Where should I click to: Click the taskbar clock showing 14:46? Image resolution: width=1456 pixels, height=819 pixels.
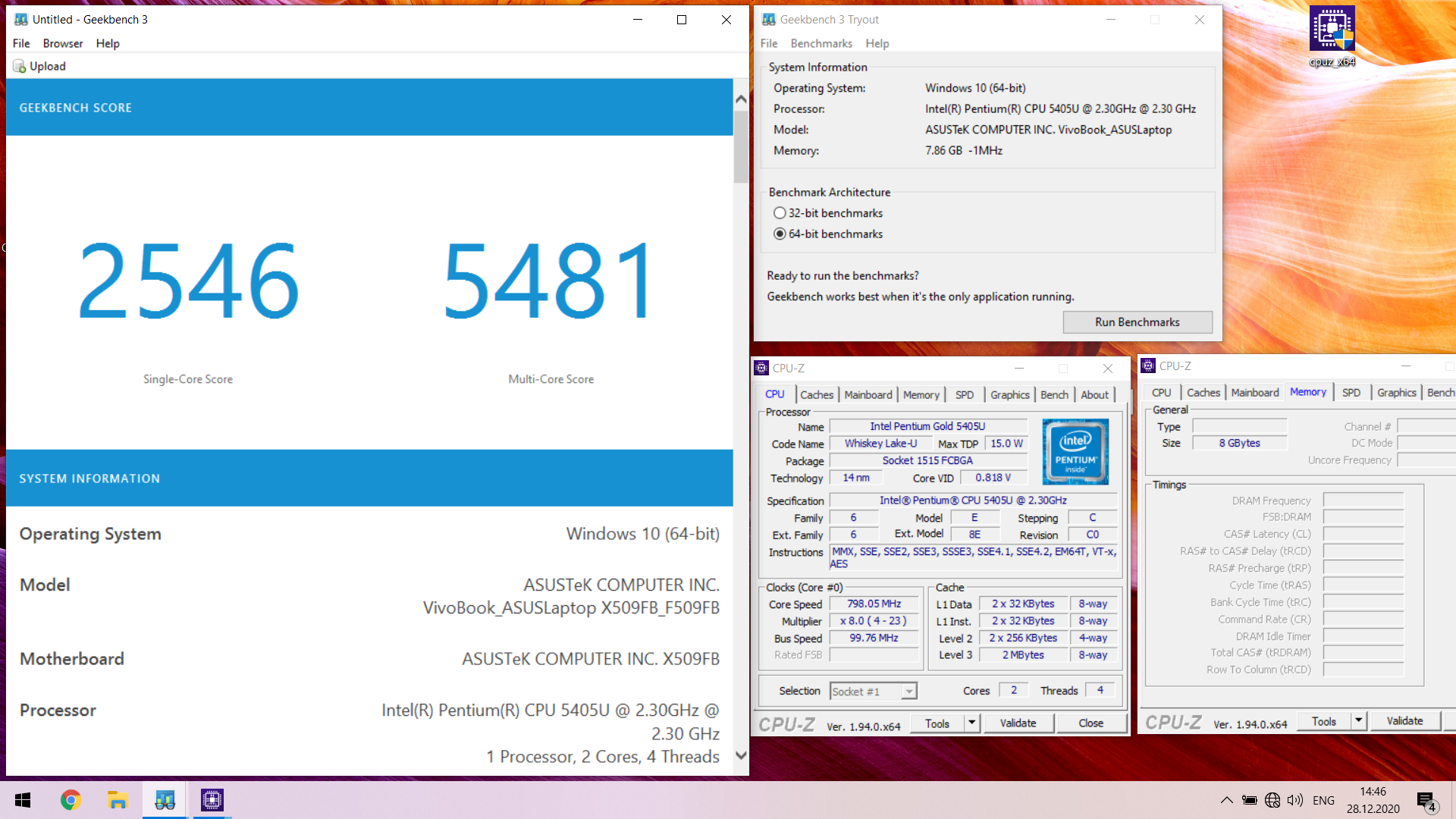click(1373, 800)
